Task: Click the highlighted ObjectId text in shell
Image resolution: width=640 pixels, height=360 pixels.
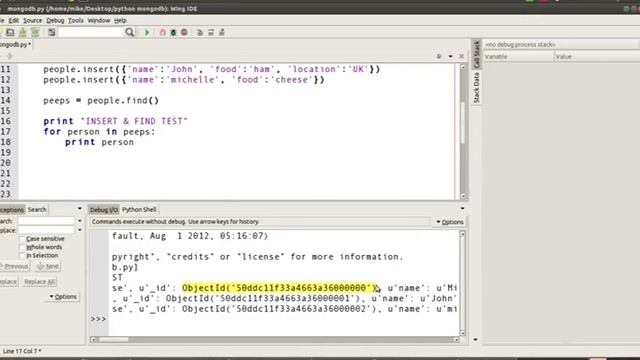Action: 279,288
